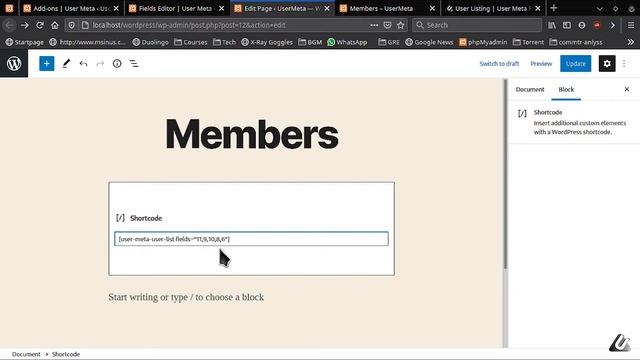Show more toolbar items chevron
Screen dimensions: 640x360
click(613, 25)
